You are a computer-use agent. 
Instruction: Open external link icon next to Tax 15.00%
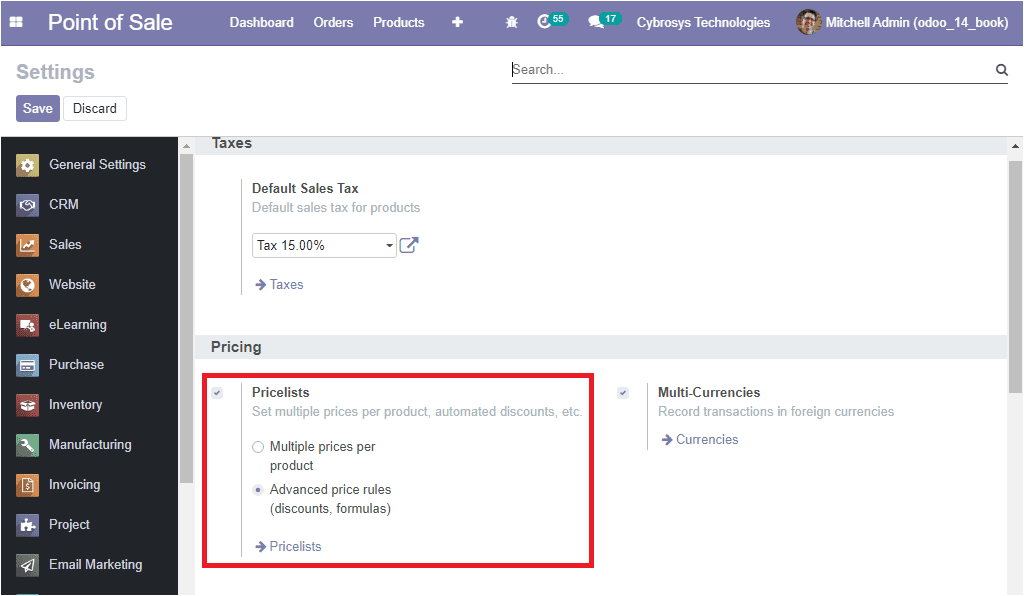[x=408, y=245]
